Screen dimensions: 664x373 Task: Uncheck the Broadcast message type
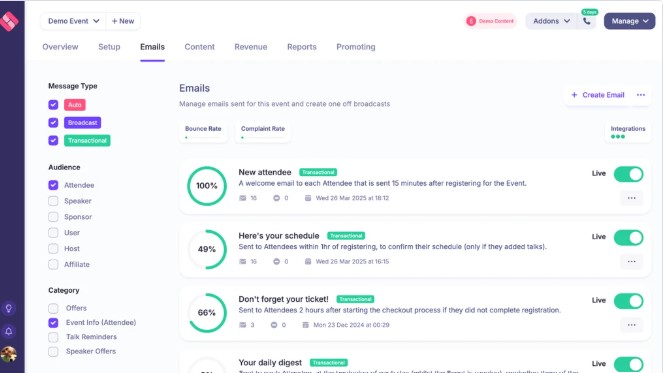click(x=53, y=122)
